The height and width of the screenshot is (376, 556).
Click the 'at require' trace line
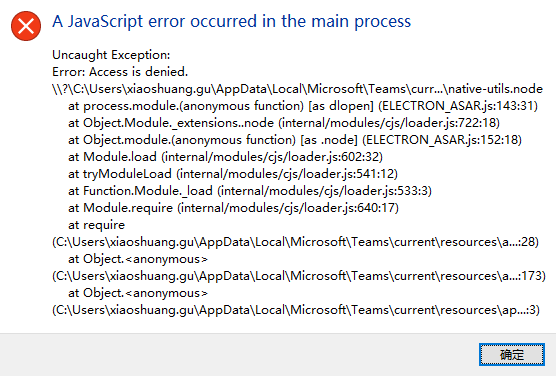[x=96, y=225]
